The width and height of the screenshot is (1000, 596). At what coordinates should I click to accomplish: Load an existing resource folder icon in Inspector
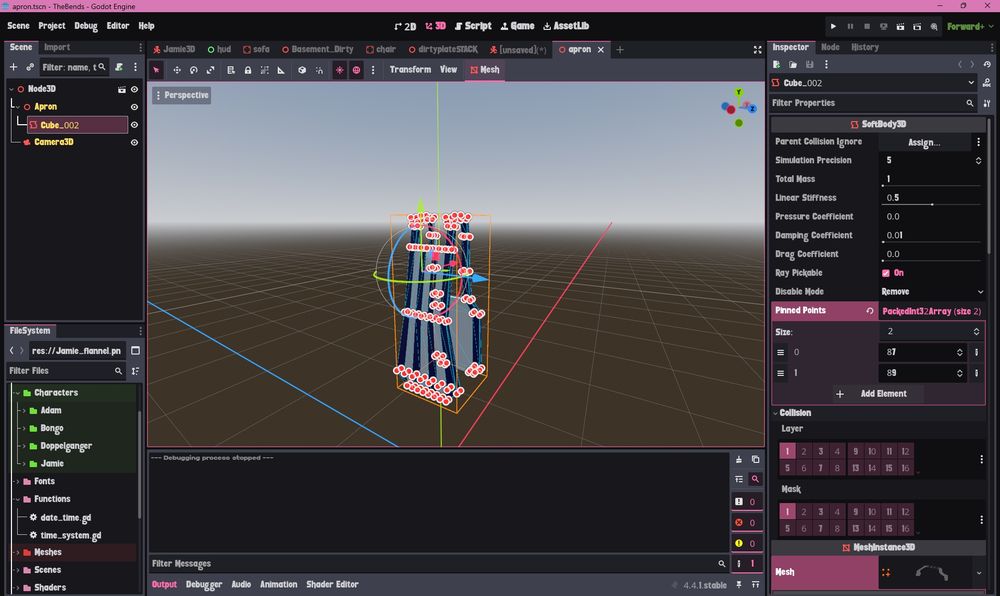(x=793, y=64)
